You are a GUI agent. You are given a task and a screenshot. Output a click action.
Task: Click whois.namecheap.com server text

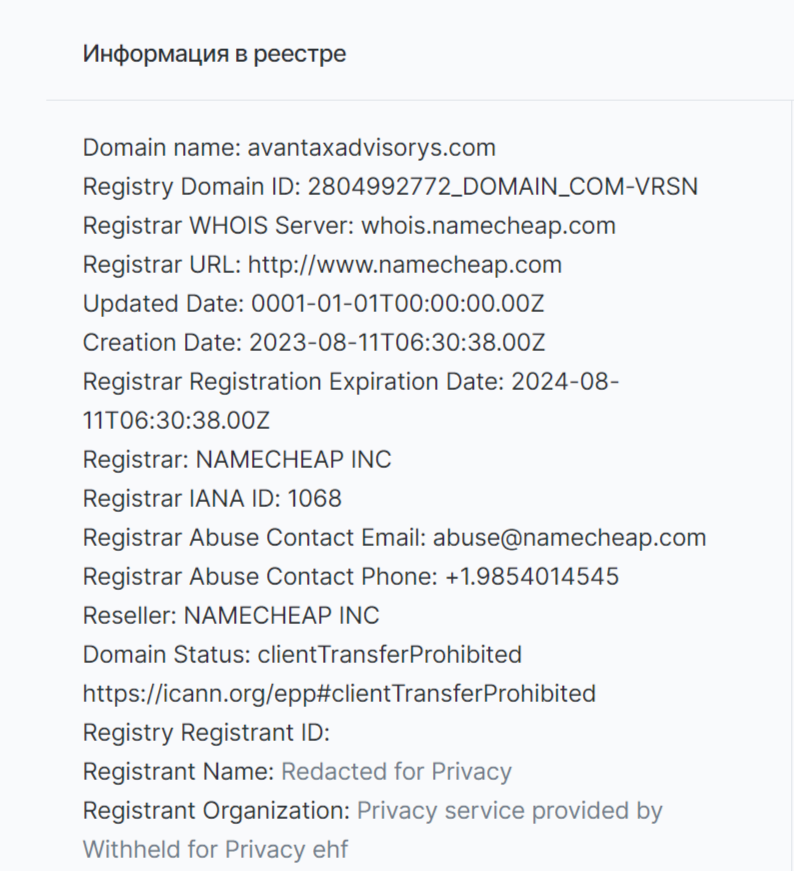pos(488,226)
